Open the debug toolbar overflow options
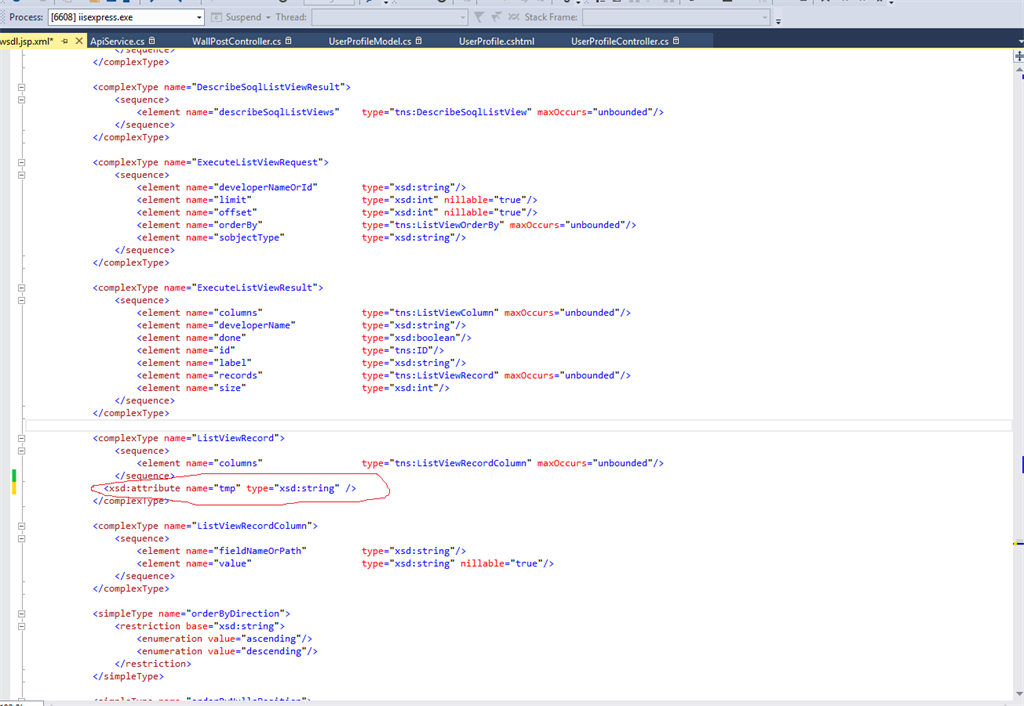 (x=778, y=21)
